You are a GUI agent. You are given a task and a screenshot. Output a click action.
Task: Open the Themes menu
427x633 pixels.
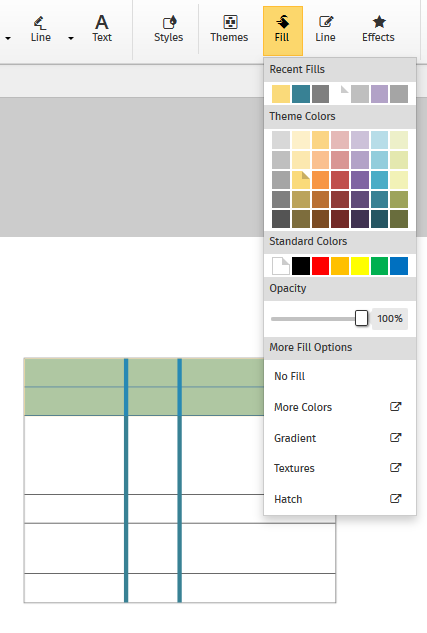click(x=229, y=29)
